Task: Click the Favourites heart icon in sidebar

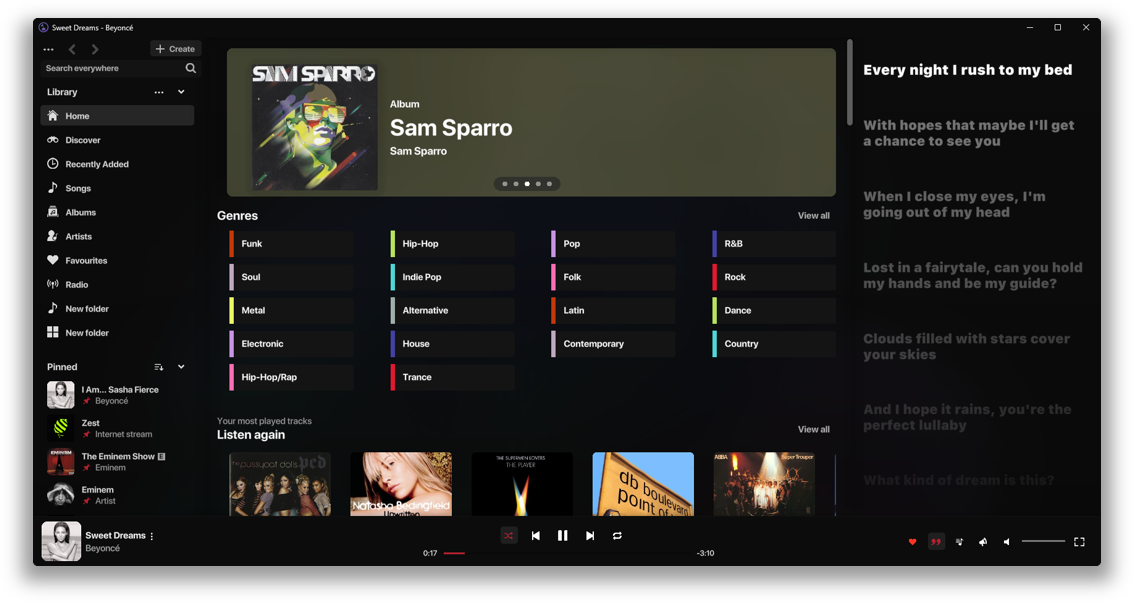Action: click(x=53, y=260)
